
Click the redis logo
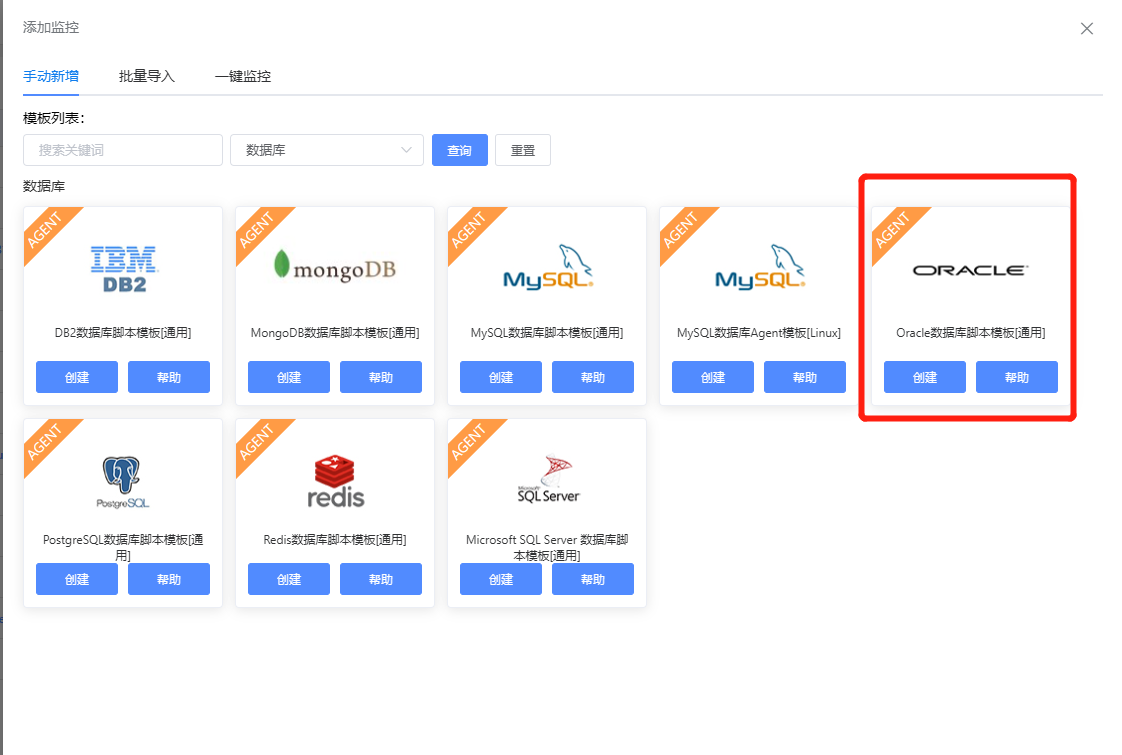(336, 481)
